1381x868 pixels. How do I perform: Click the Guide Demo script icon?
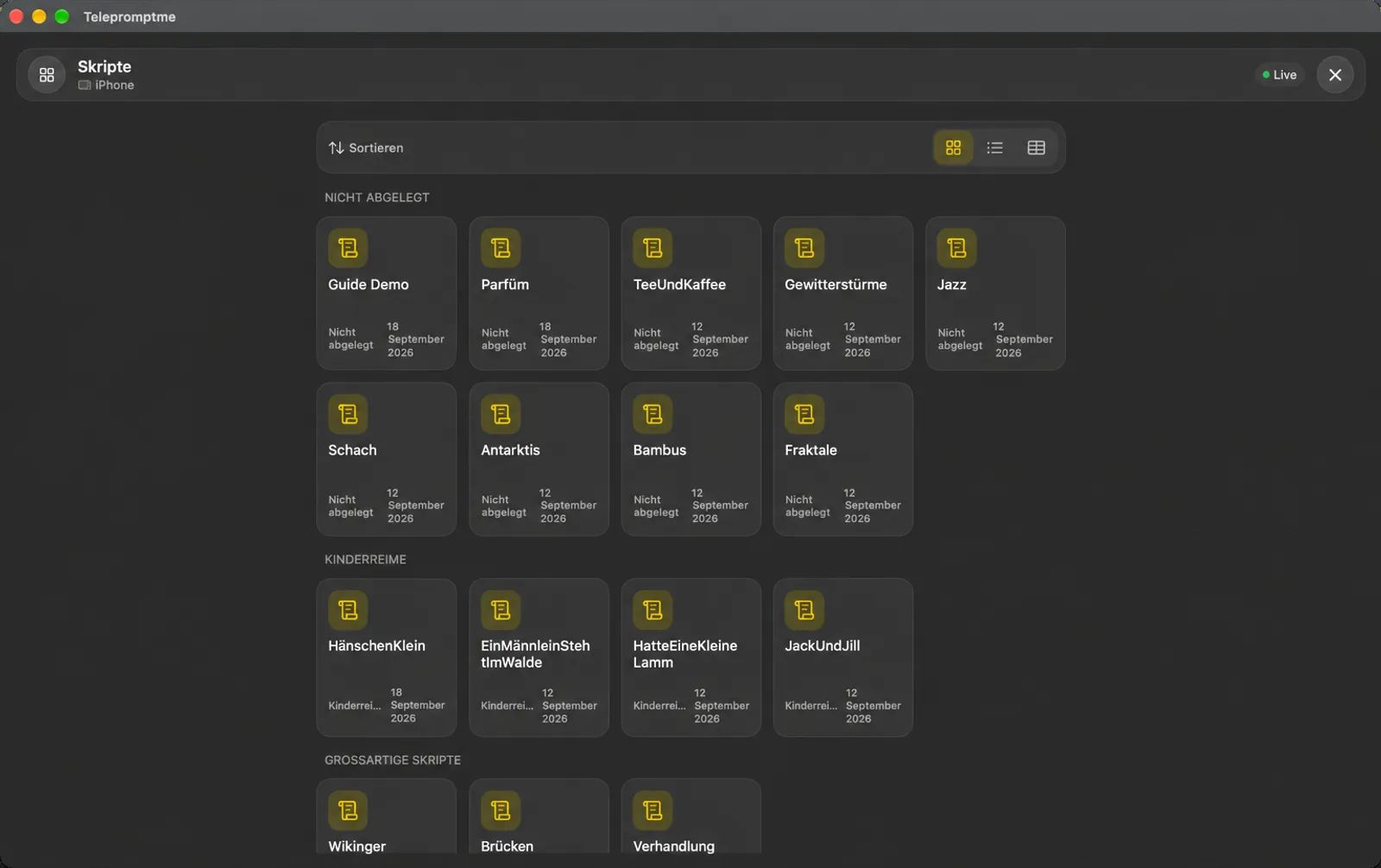[348, 248]
